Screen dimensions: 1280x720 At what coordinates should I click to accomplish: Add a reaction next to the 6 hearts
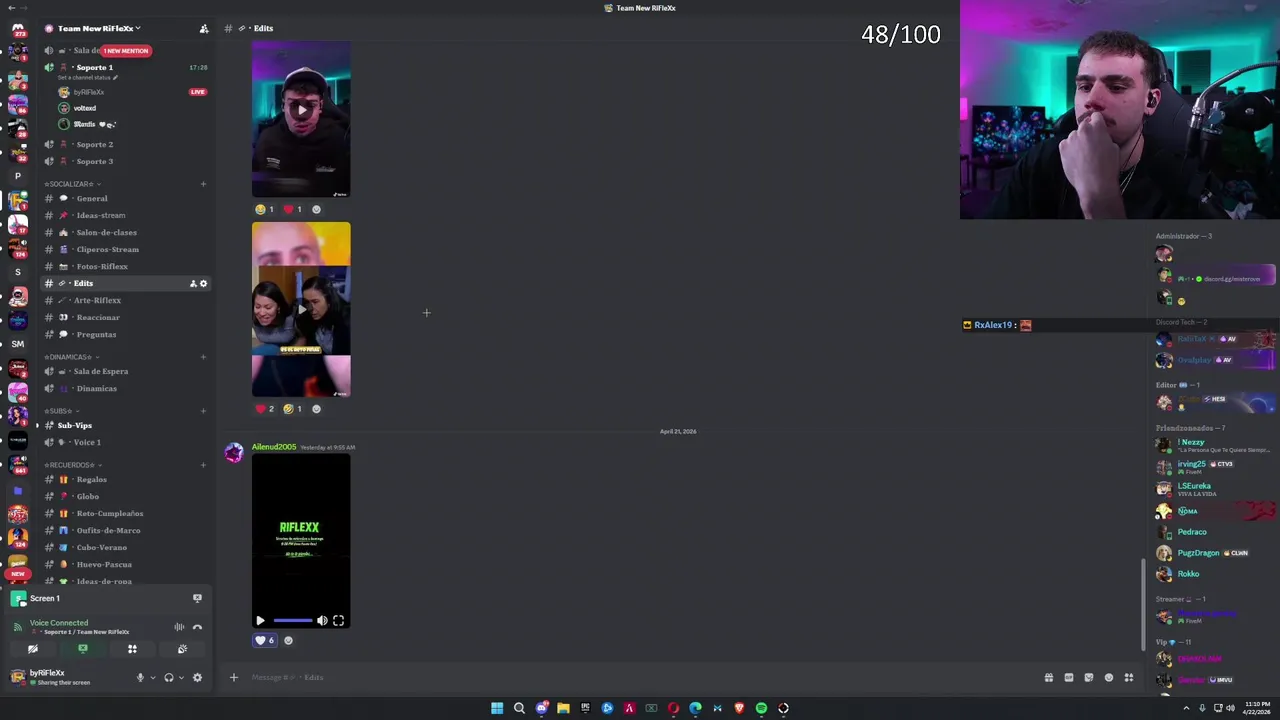[289, 640]
